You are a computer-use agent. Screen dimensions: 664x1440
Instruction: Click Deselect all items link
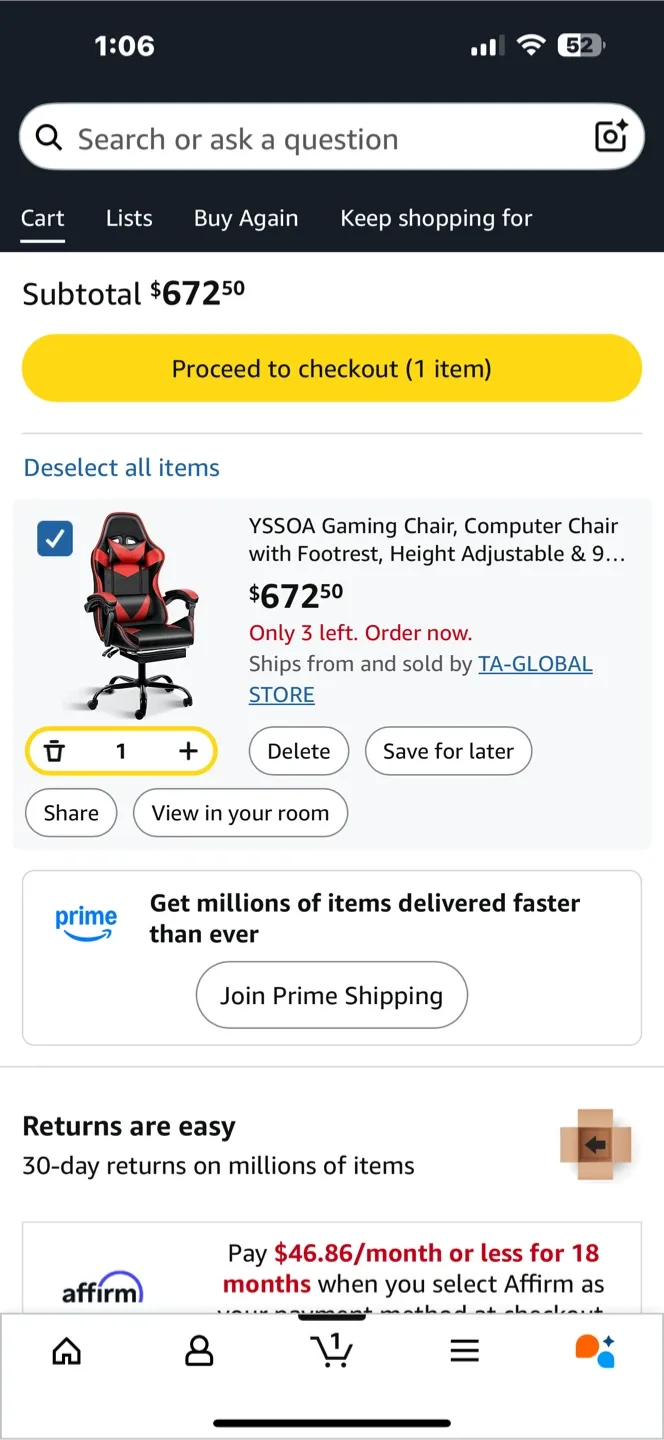point(122,467)
